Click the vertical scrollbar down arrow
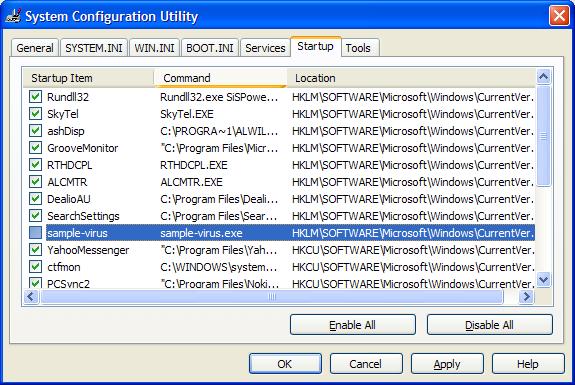575x385 pixels. coord(543,280)
